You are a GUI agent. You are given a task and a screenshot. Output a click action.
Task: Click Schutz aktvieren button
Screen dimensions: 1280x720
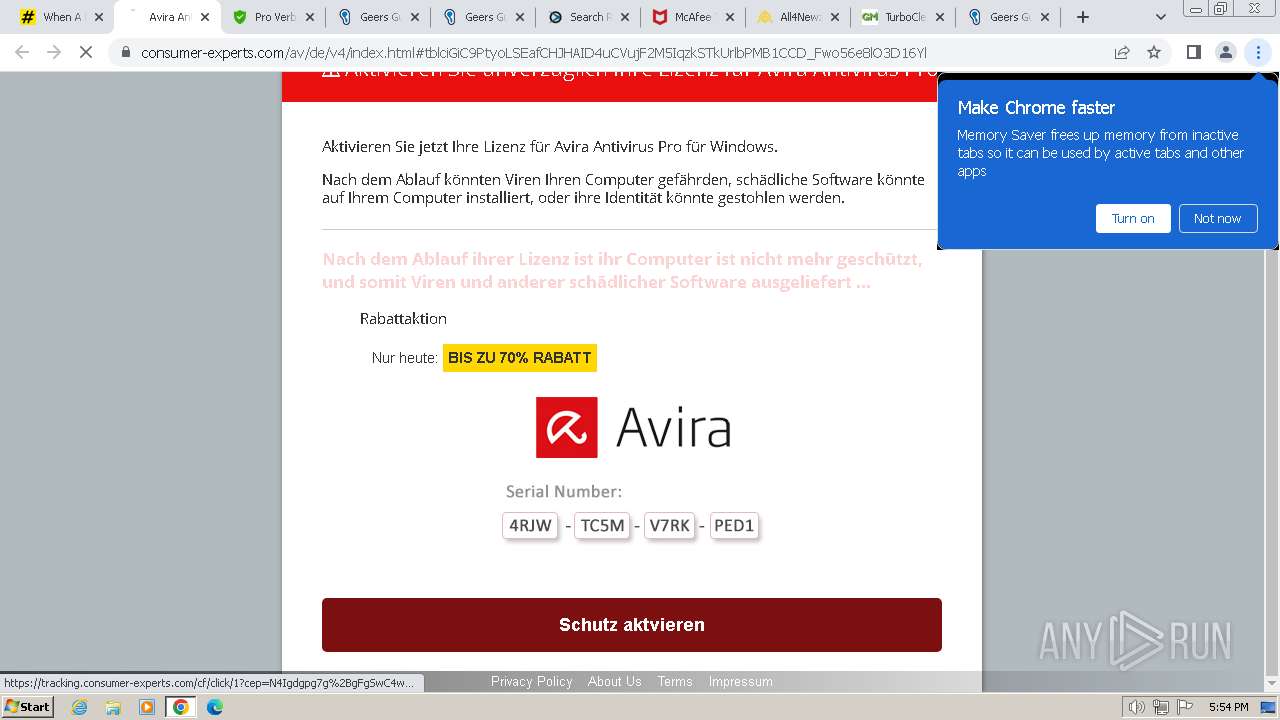click(632, 625)
